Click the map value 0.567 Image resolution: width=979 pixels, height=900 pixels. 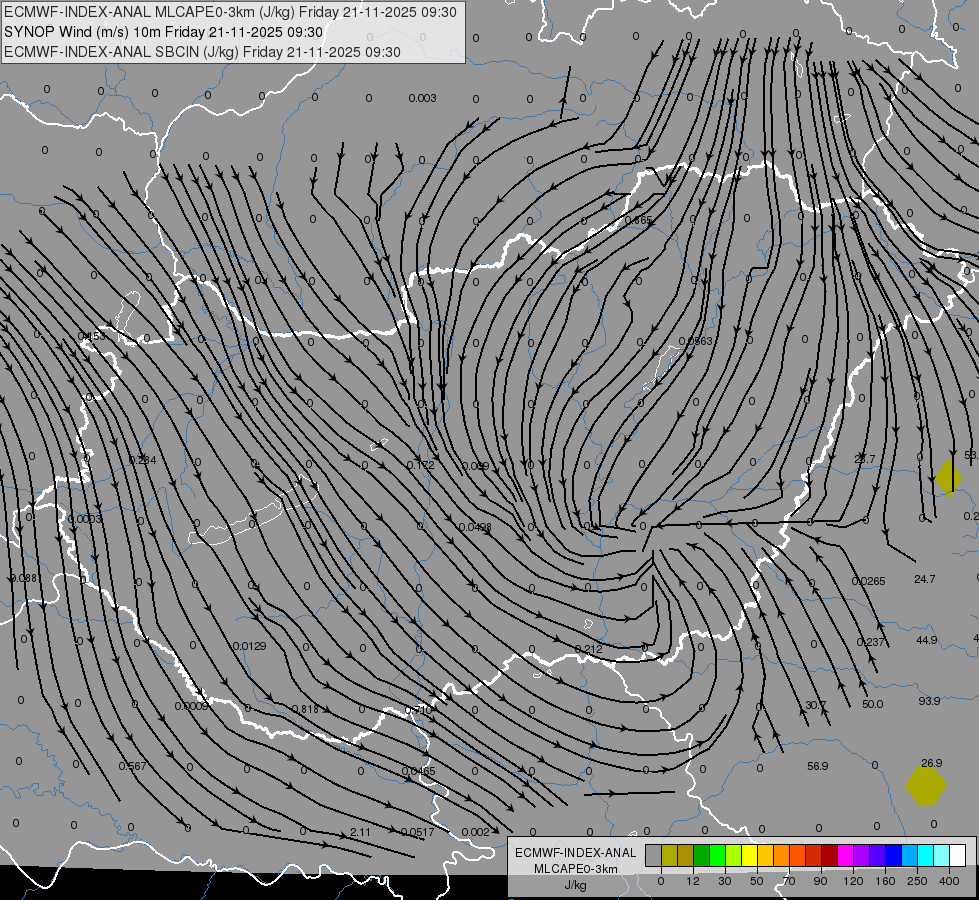pos(132,766)
